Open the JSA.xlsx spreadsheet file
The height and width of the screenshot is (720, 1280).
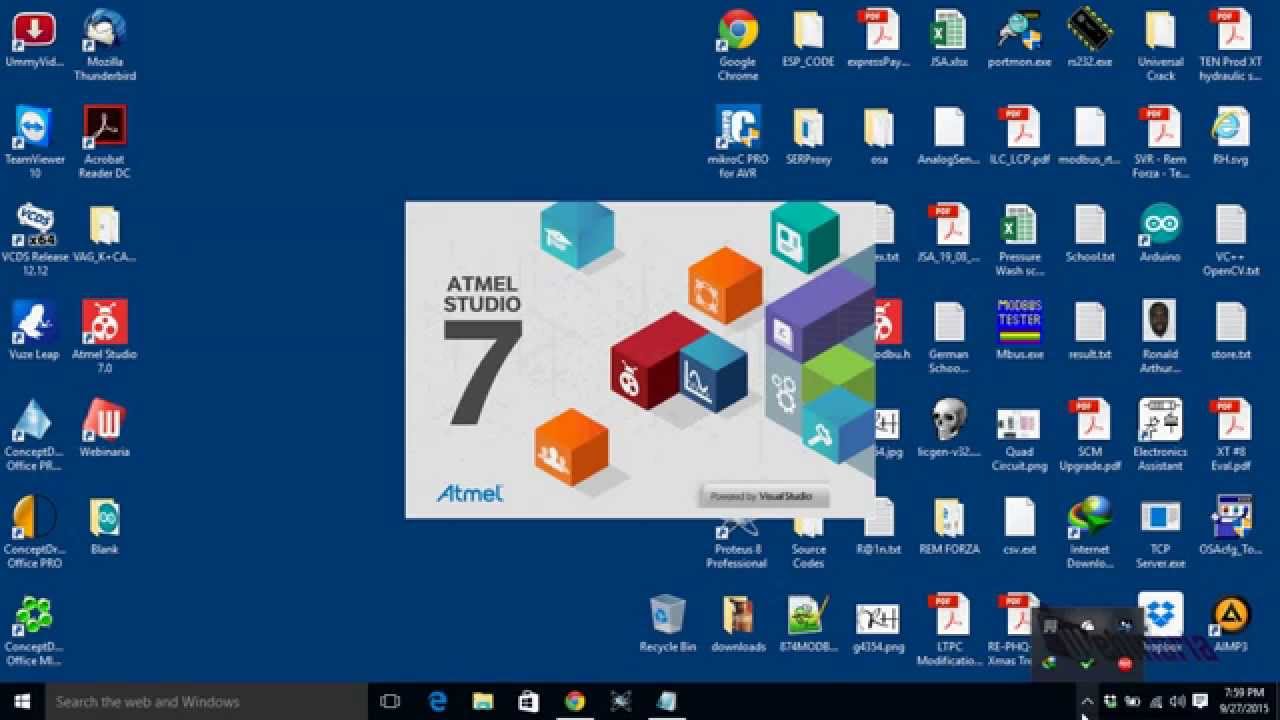tap(948, 40)
